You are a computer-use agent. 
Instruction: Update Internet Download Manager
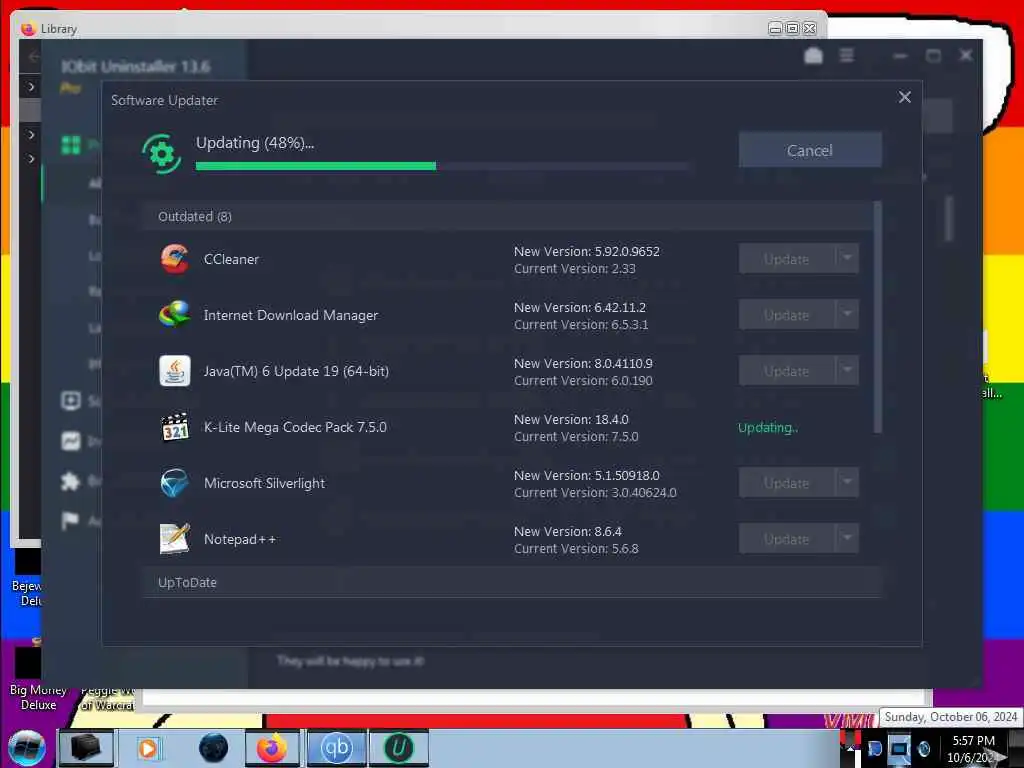pyautogui.click(x=786, y=315)
